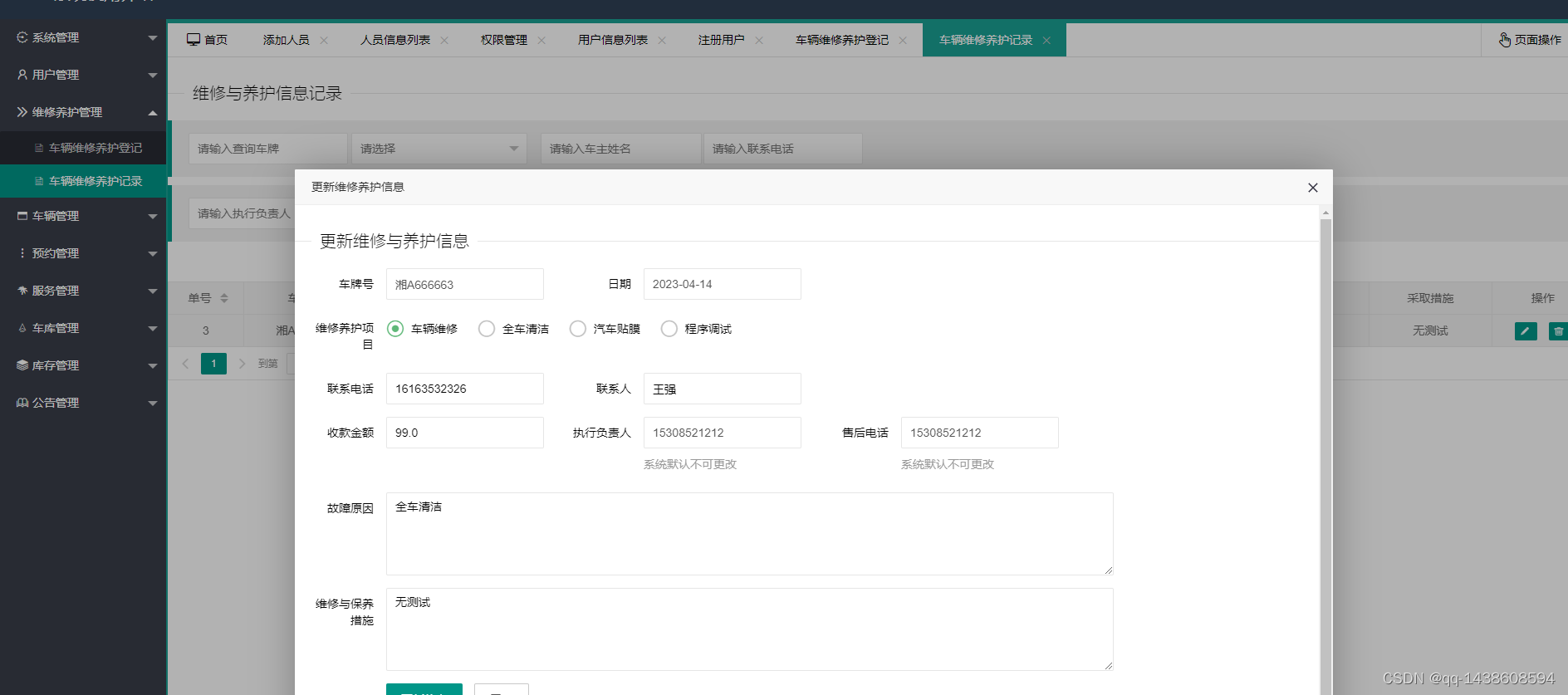Viewport: 1568px width, 695px height.
Task: Close the 注册用户 tab
Action: pos(759,40)
